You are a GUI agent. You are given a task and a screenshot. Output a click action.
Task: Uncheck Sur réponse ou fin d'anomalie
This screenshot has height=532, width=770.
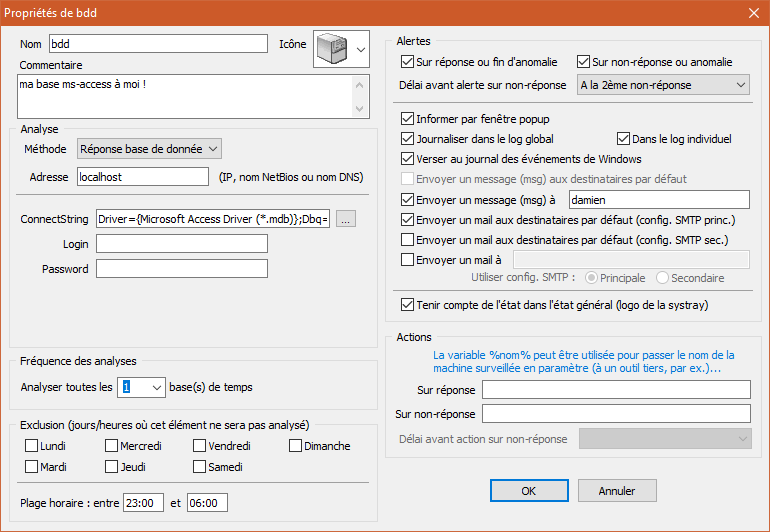click(407, 62)
